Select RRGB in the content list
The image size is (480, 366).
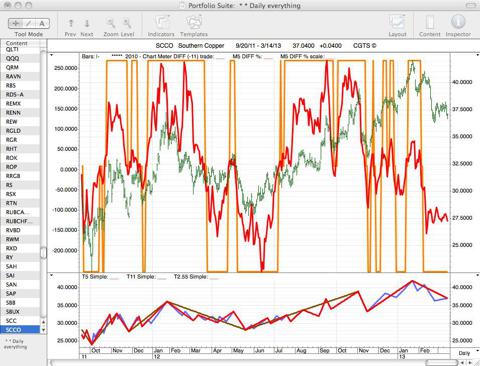(20, 176)
